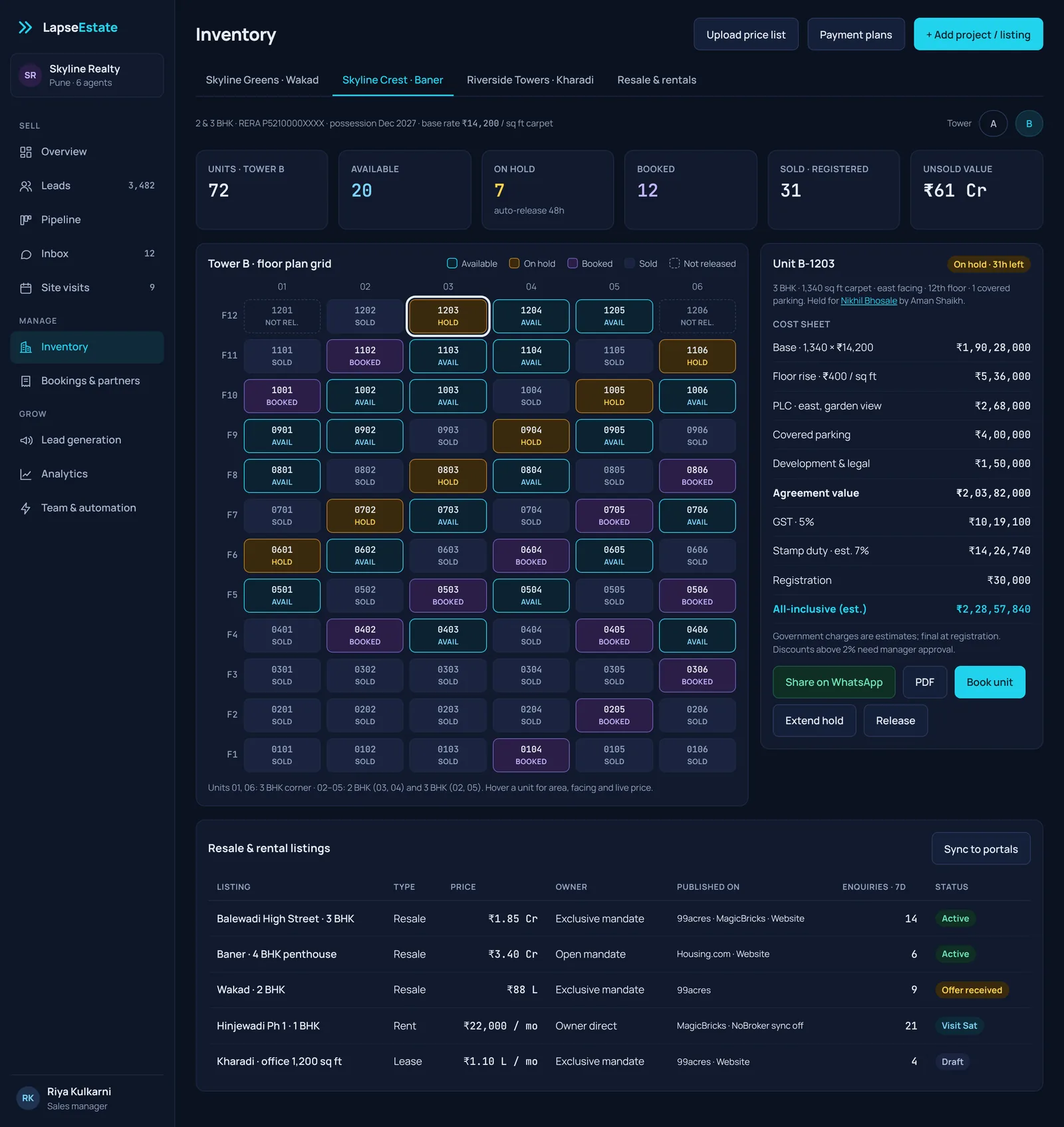Click the Inventory building icon
The width and height of the screenshot is (1064, 1127).
pos(26,347)
